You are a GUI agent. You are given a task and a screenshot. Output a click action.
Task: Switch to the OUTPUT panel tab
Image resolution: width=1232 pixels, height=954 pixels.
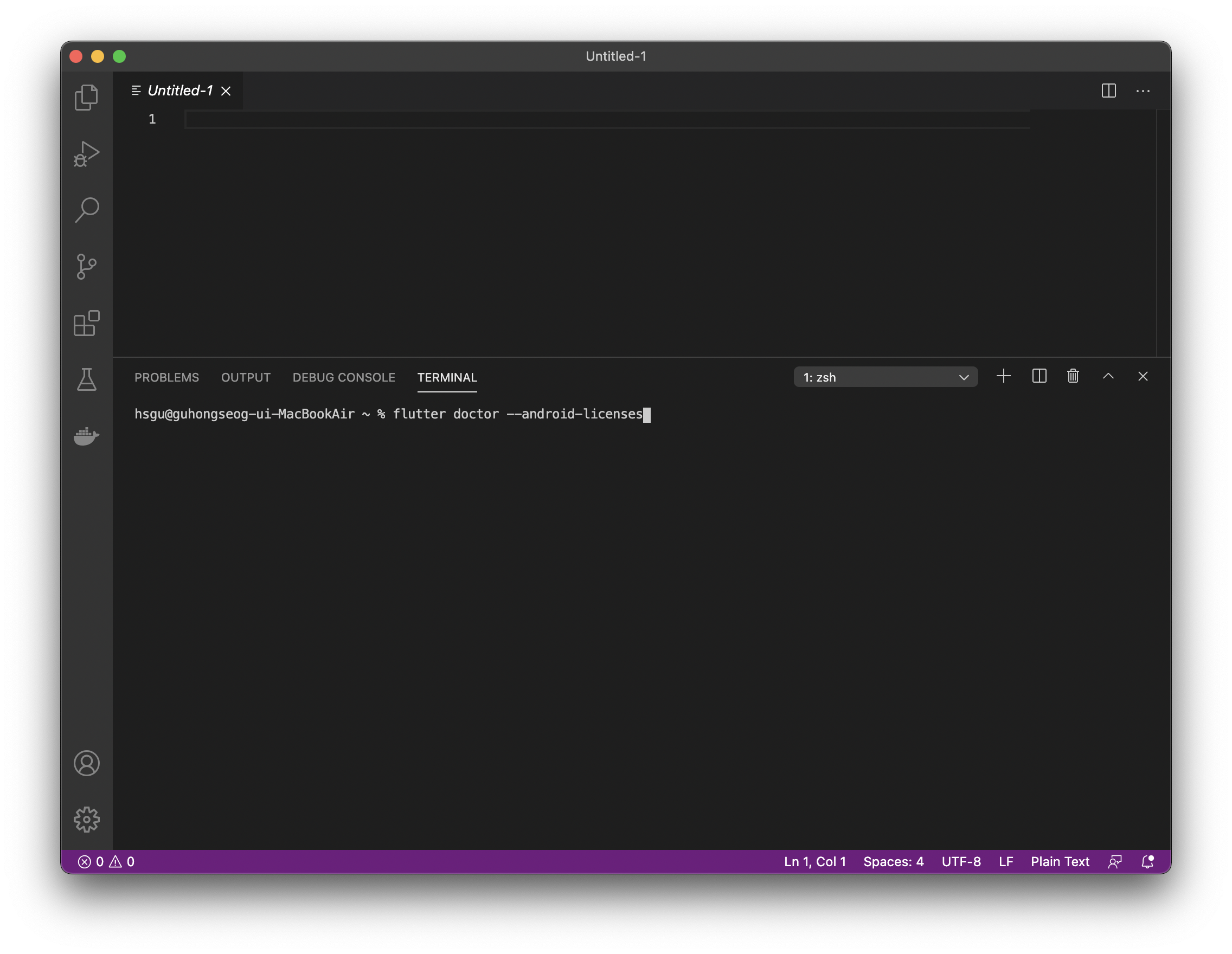pyautogui.click(x=246, y=377)
